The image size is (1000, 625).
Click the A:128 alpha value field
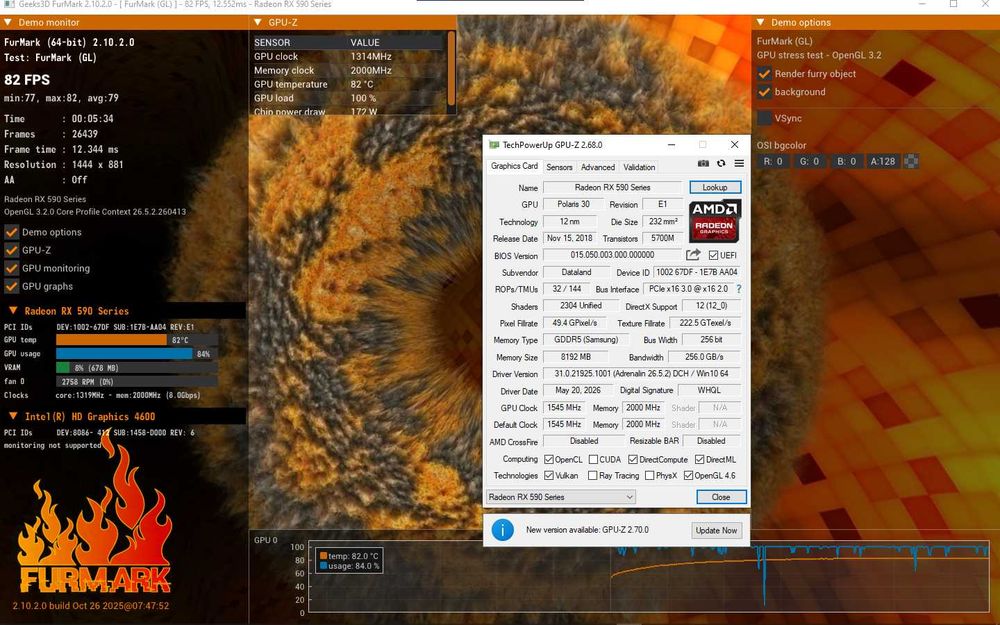tap(883, 161)
